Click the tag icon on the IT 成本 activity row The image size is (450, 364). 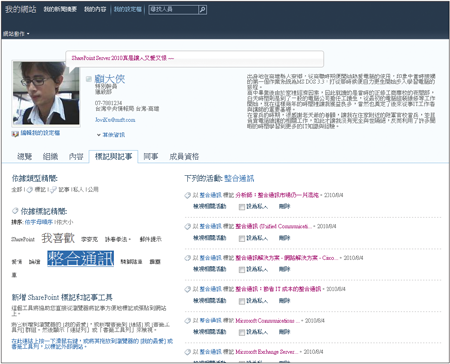[188, 289]
